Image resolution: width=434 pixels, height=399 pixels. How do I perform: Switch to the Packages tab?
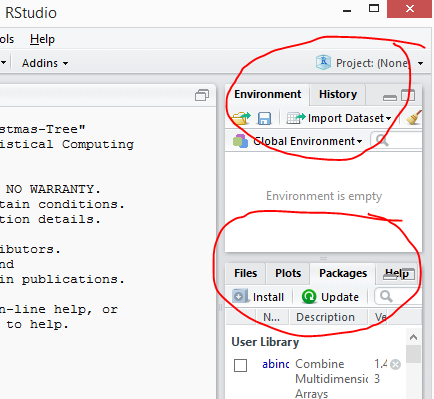coord(343,273)
